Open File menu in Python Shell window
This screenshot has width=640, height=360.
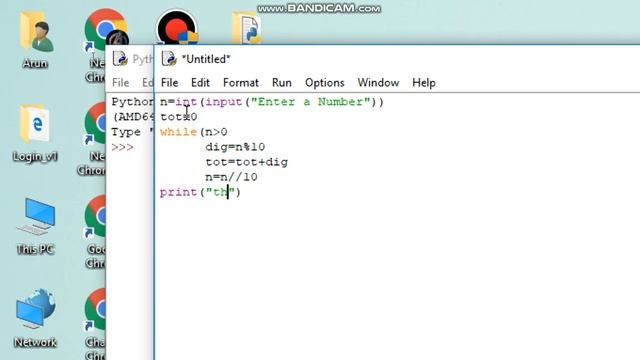coord(120,83)
